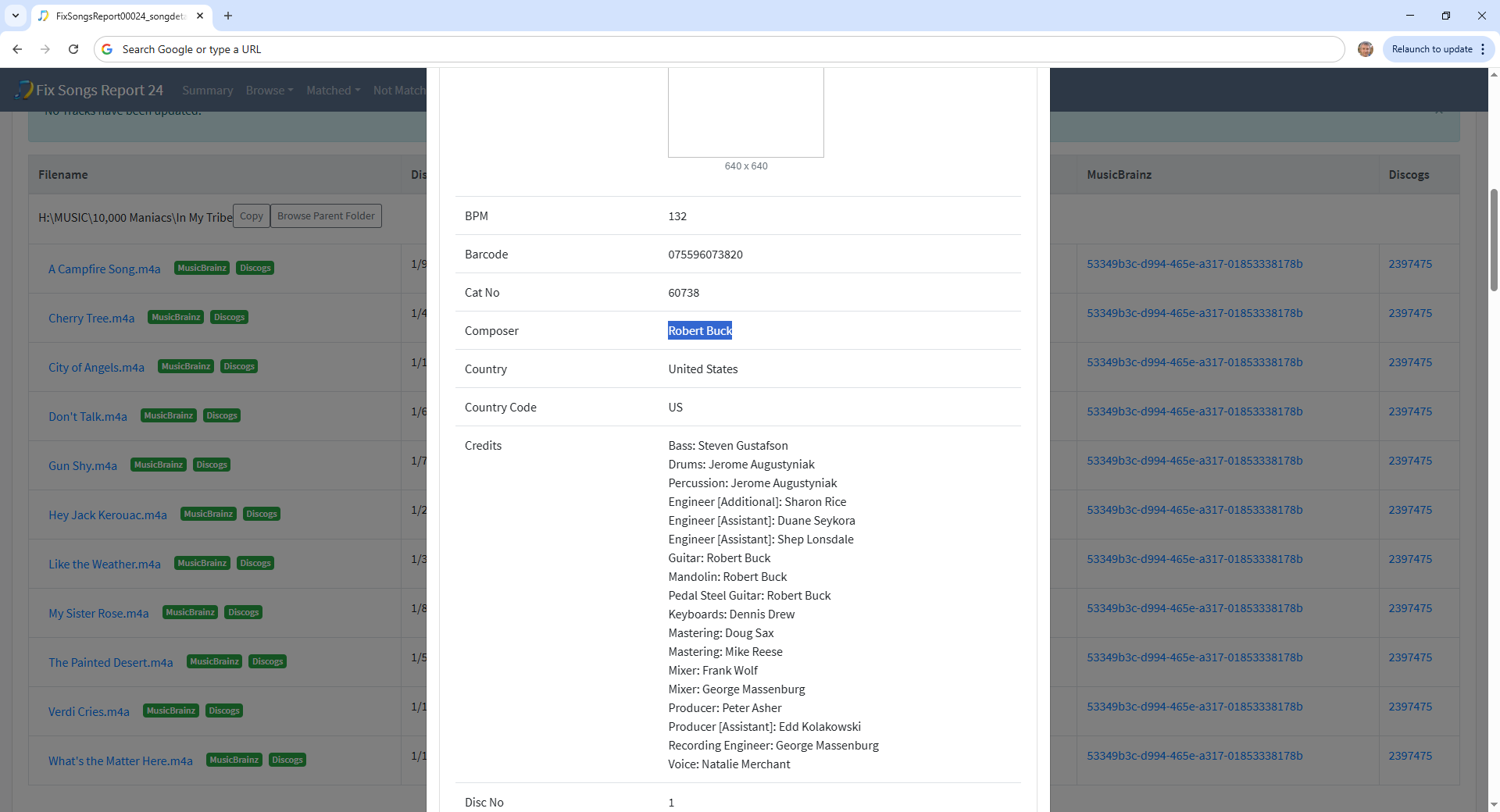This screenshot has width=1500, height=812.
Task: Click MusicBrainz badge for Gun Shy
Action: (158, 465)
